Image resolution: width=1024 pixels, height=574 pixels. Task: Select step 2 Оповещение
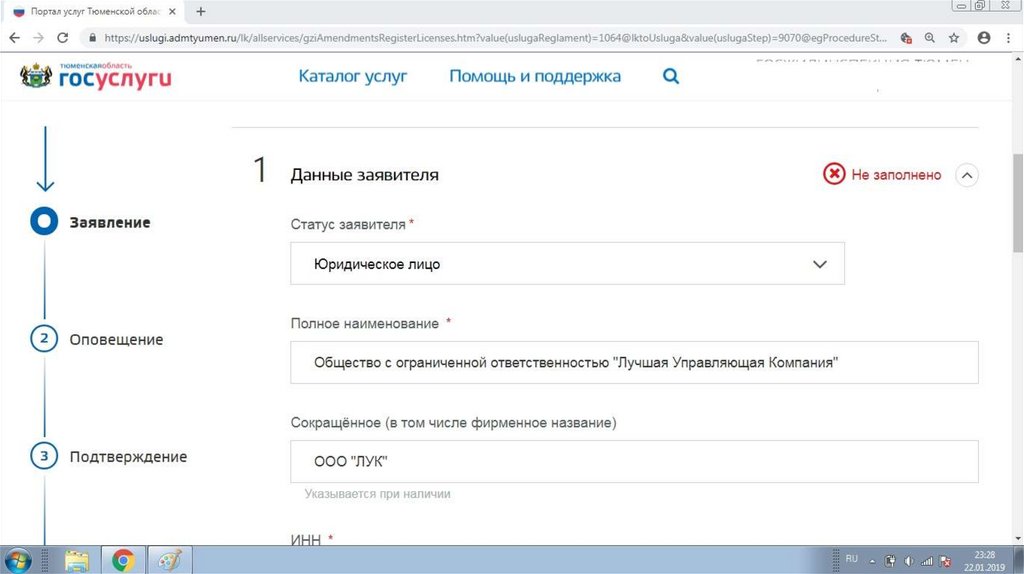coord(97,339)
